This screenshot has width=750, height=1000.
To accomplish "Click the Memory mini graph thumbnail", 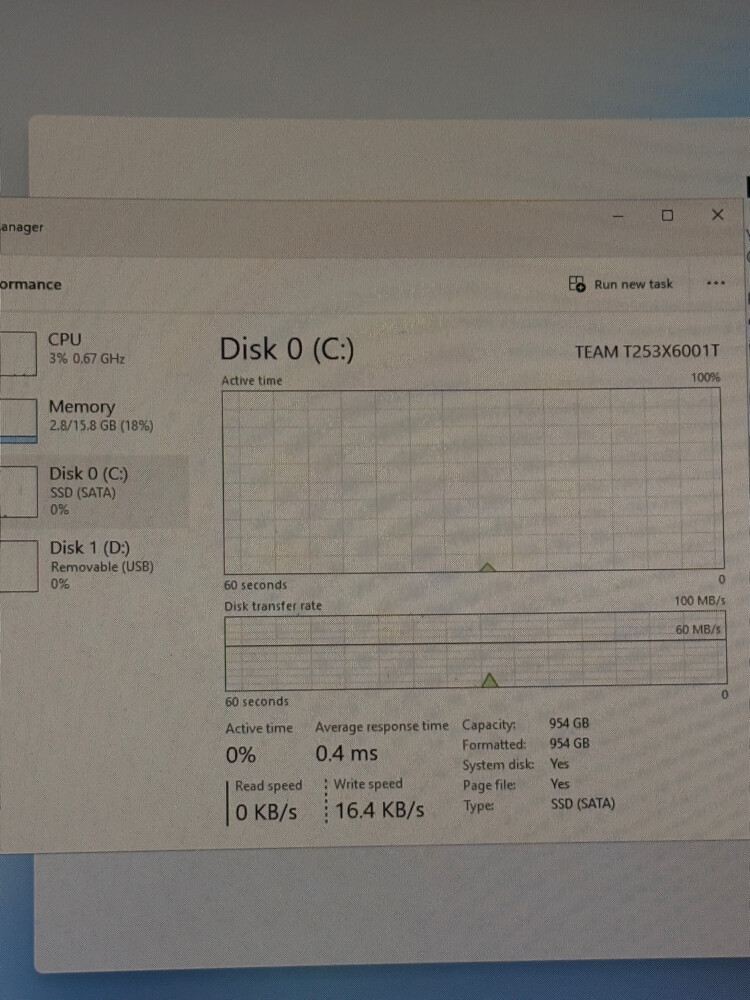I will tap(18, 420).
